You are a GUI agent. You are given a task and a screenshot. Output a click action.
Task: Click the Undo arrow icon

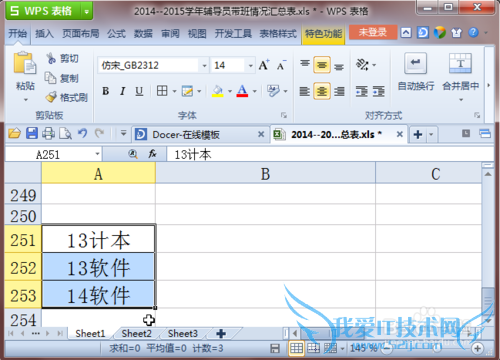tap(82, 134)
